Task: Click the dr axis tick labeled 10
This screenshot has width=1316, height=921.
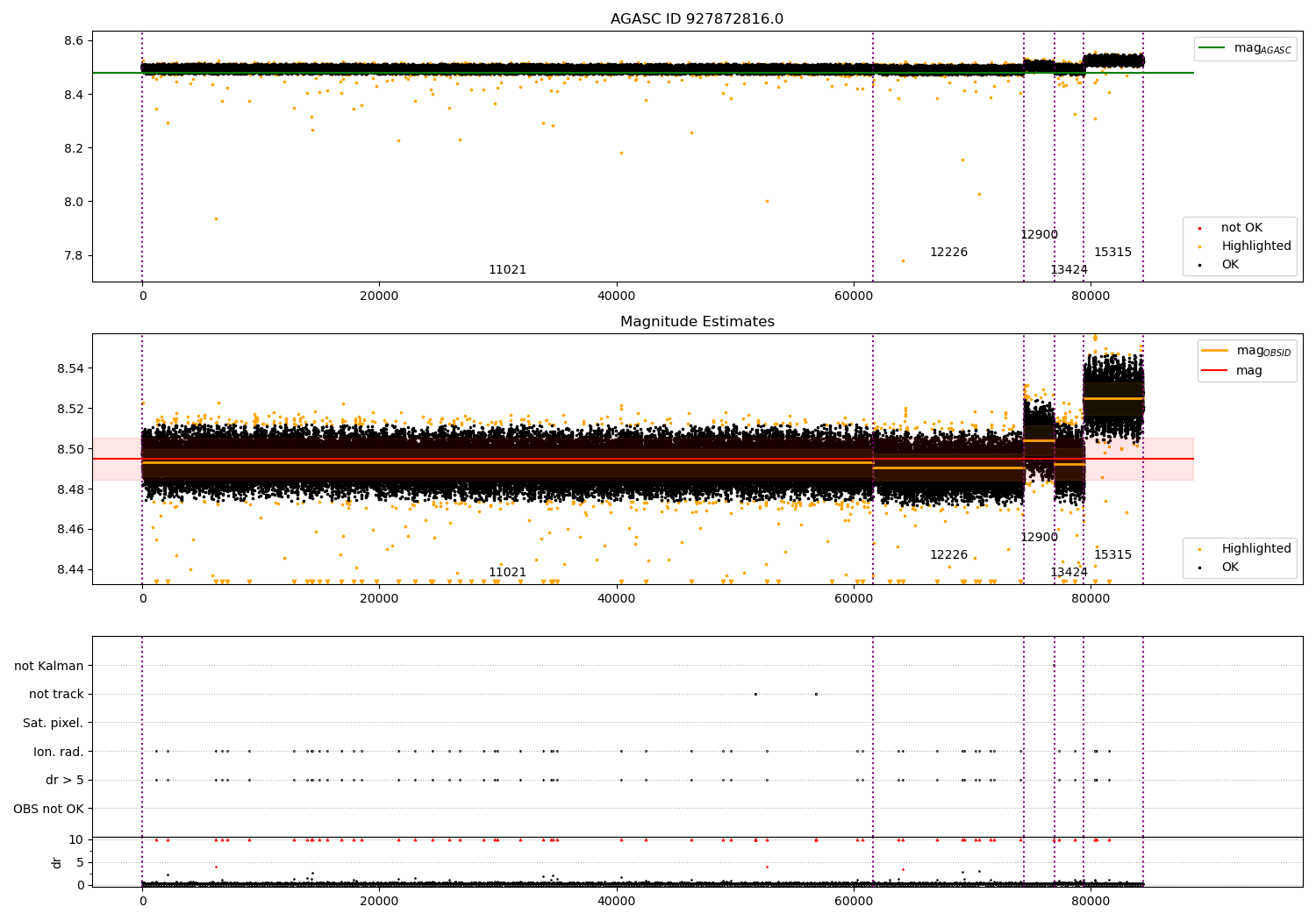Action: coord(76,840)
